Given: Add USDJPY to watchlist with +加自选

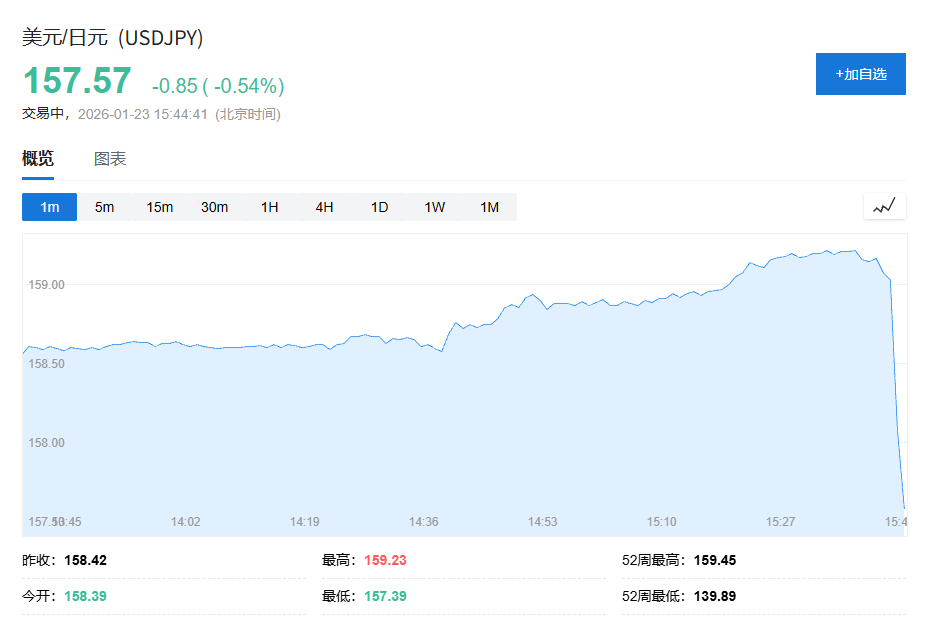Looking at the screenshot, I should (x=860, y=74).
